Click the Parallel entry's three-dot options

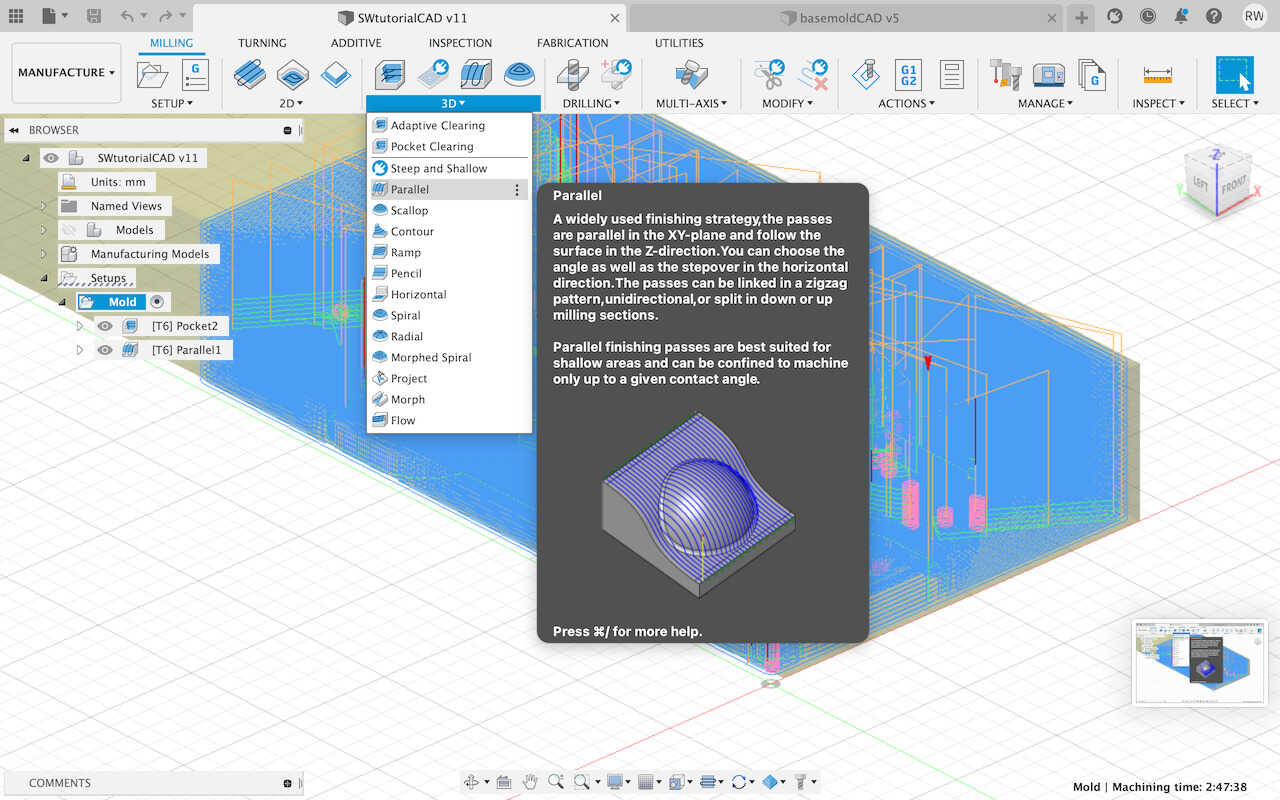point(517,189)
